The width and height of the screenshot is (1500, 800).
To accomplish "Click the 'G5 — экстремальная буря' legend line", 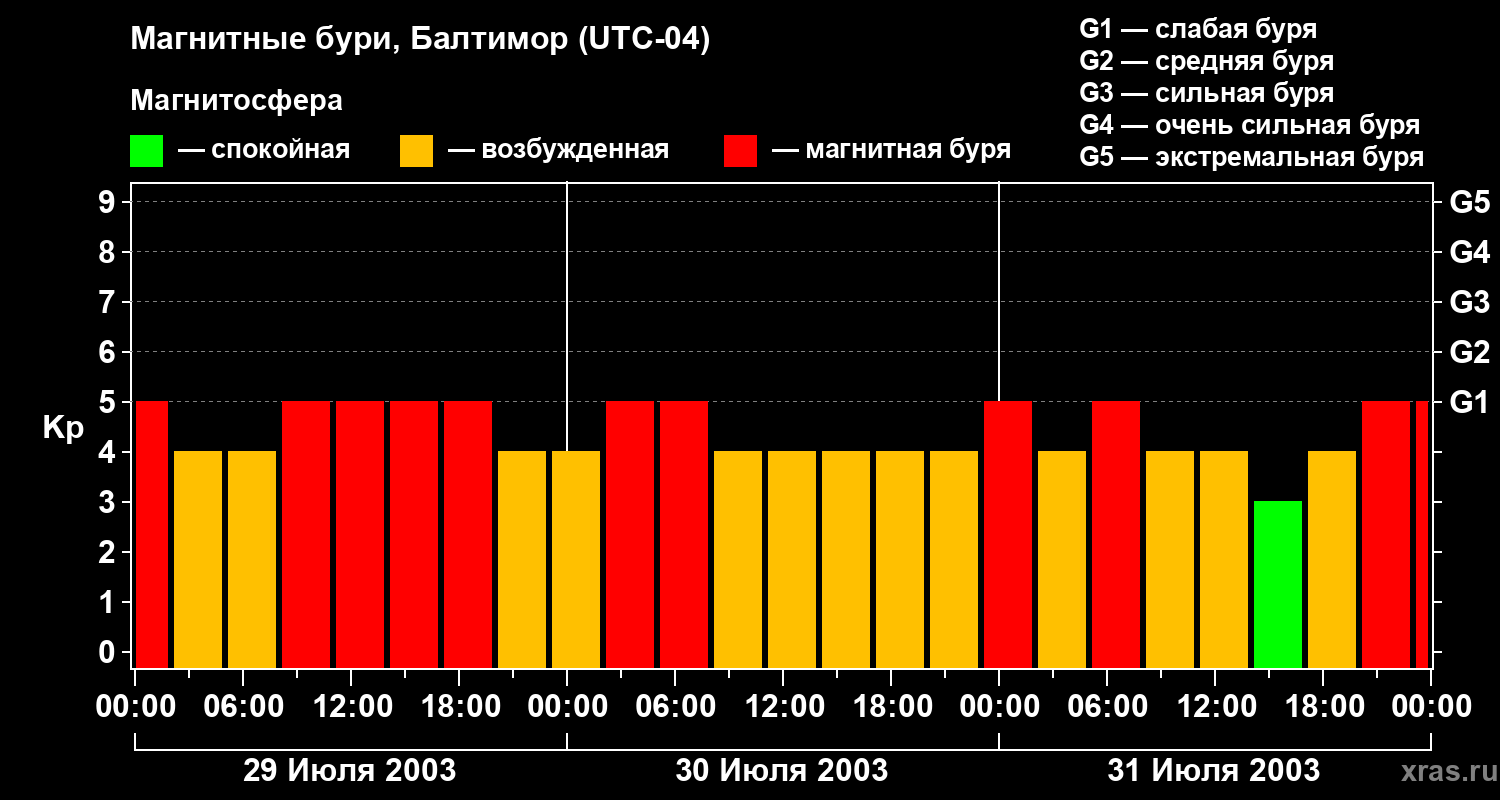I will (x=1251, y=157).
